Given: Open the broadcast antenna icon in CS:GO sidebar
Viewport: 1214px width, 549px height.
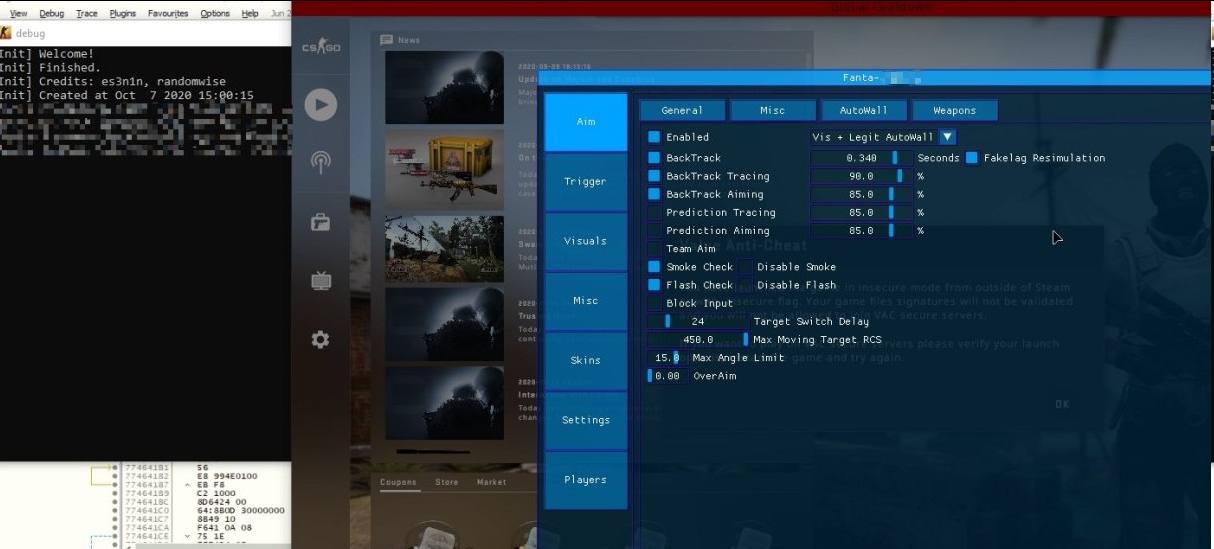Looking at the screenshot, I should [x=321, y=162].
